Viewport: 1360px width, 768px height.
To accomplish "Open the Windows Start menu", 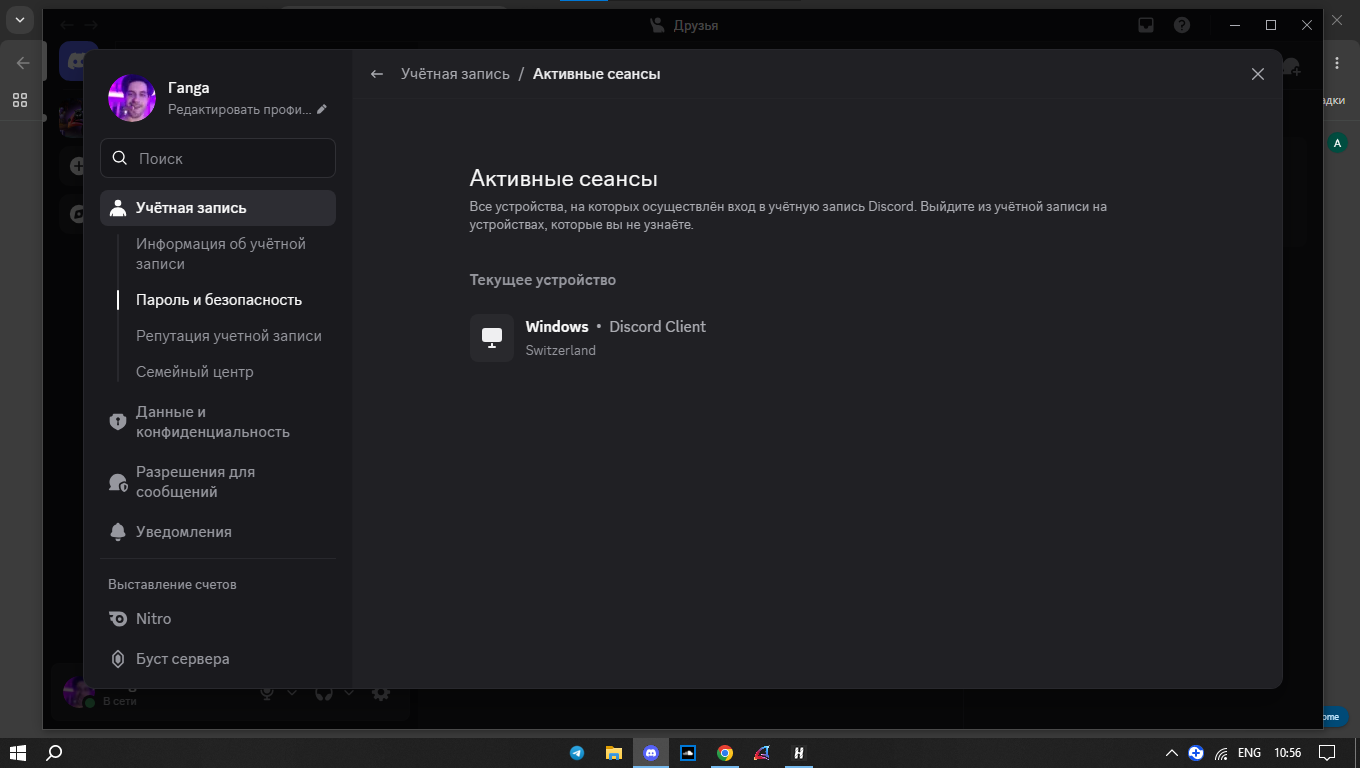I will 18,753.
